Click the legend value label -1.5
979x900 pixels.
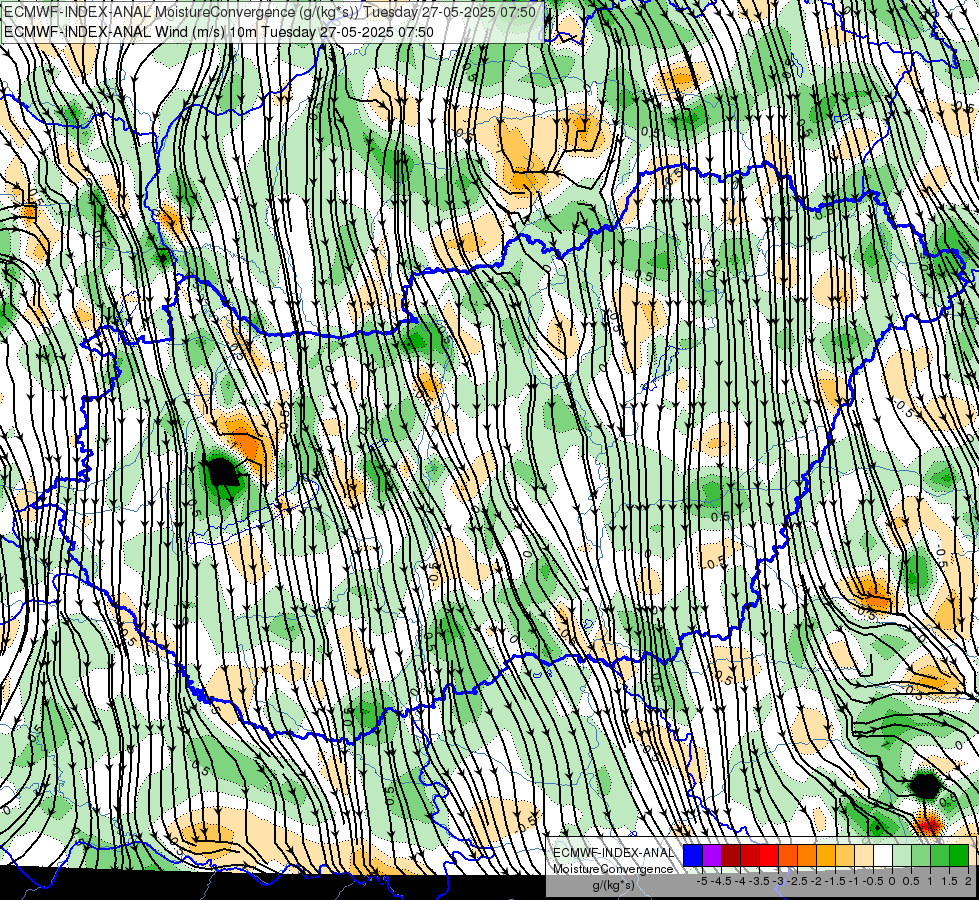pyautogui.click(x=835, y=881)
